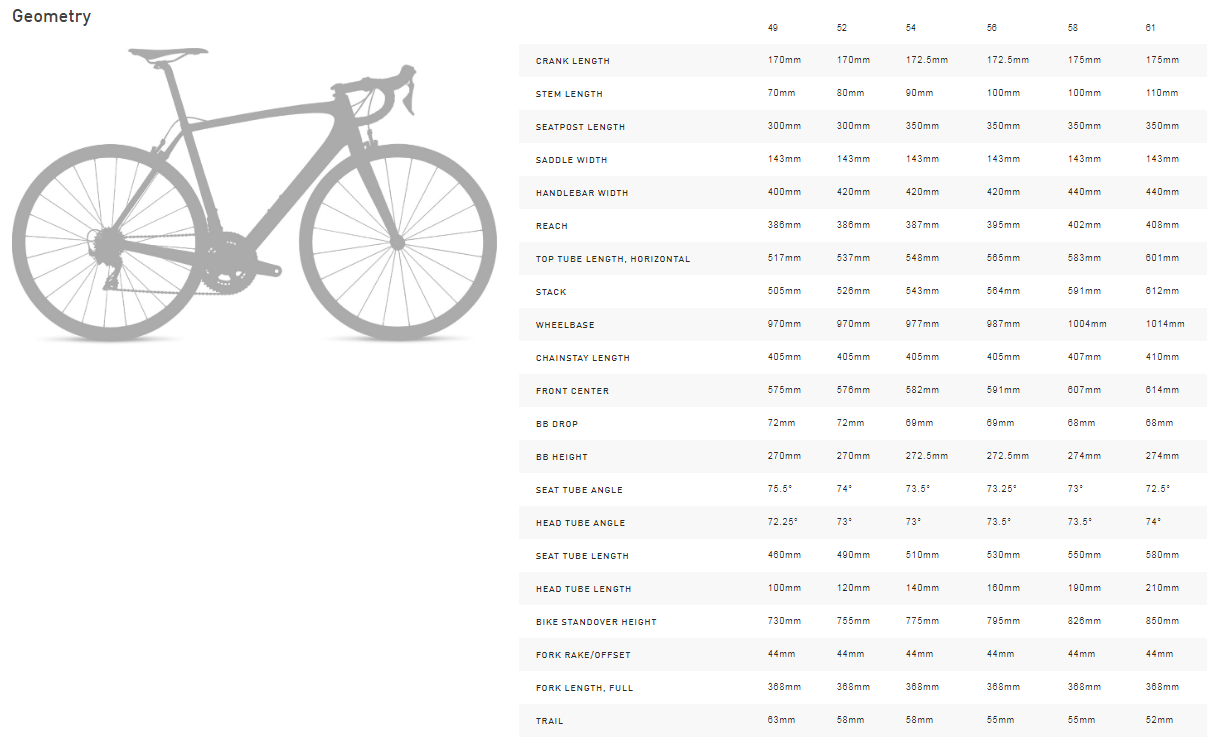The image size is (1212, 744).
Task: Click the Geometry section heading
Action: tap(51, 16)
